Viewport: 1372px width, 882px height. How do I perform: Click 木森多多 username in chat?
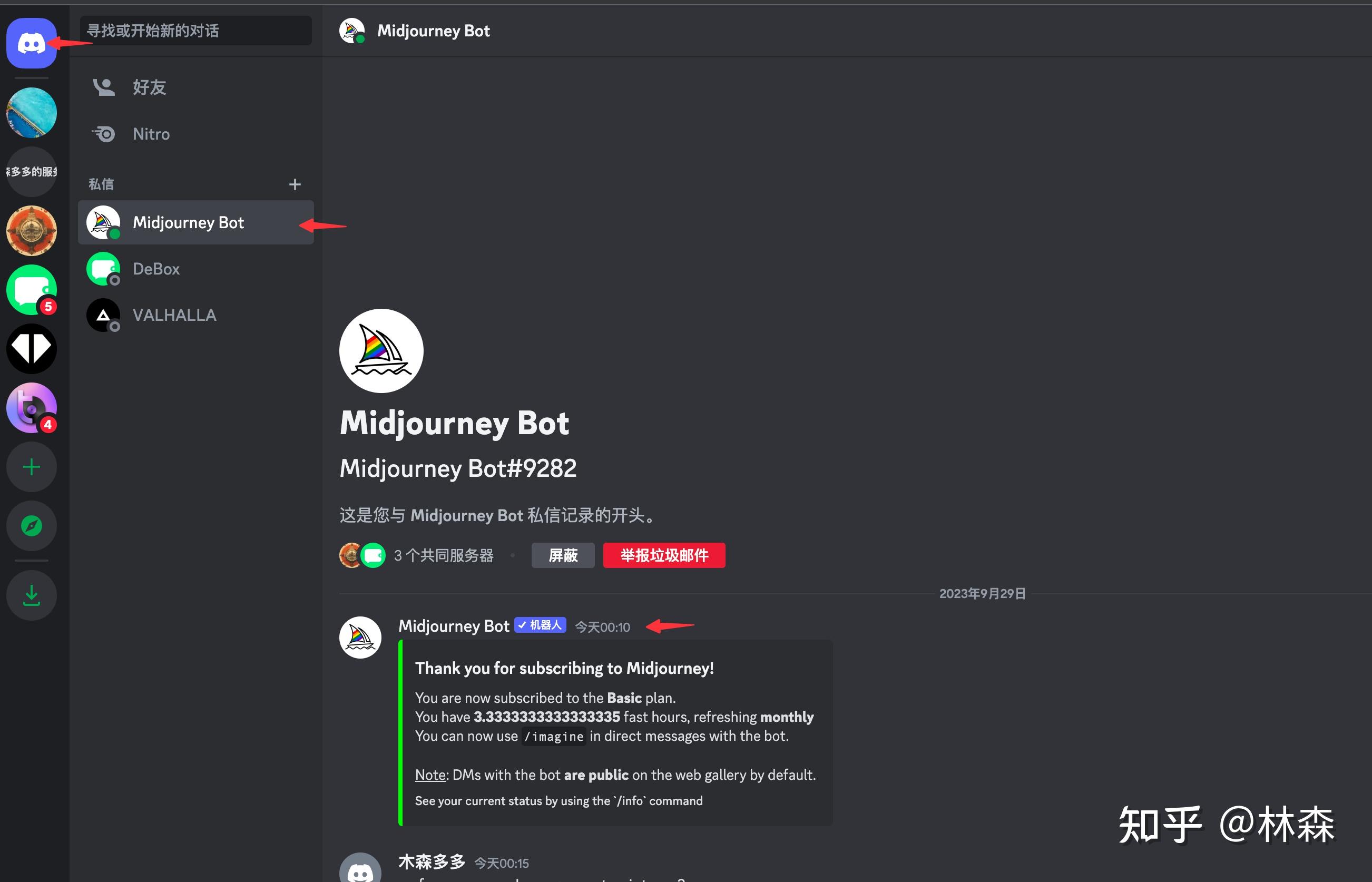click(x=432, y=862)
